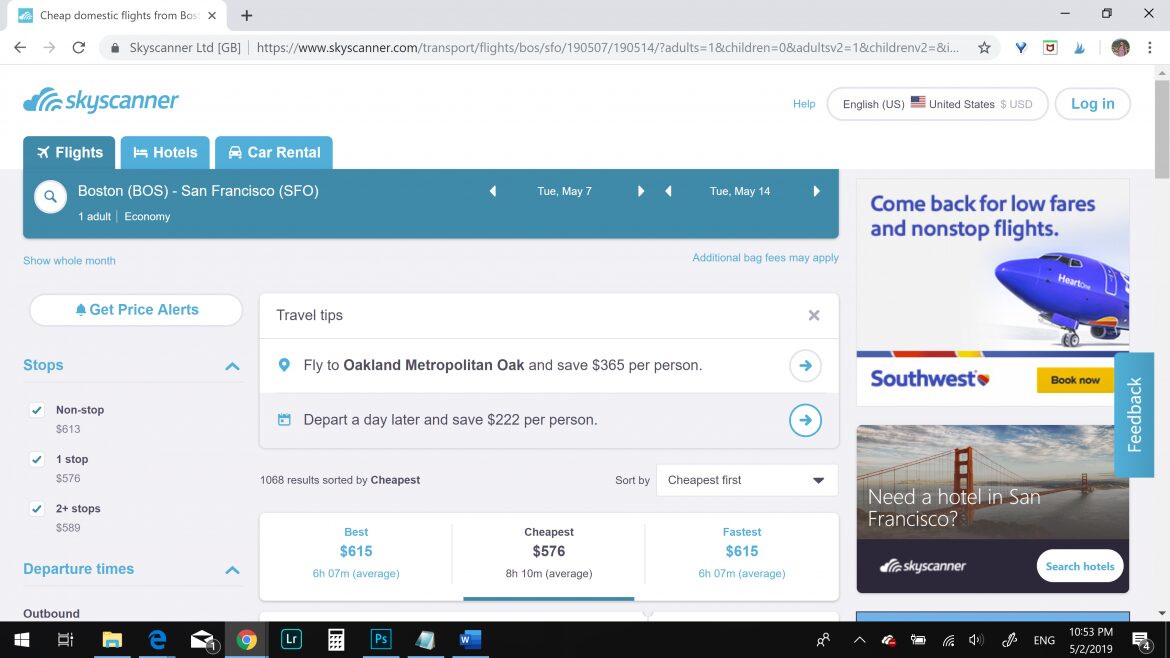1170x658 pixels.
Task: Bookmark page with the star icon
Action: pyautogui.click(x=984, y=47)
